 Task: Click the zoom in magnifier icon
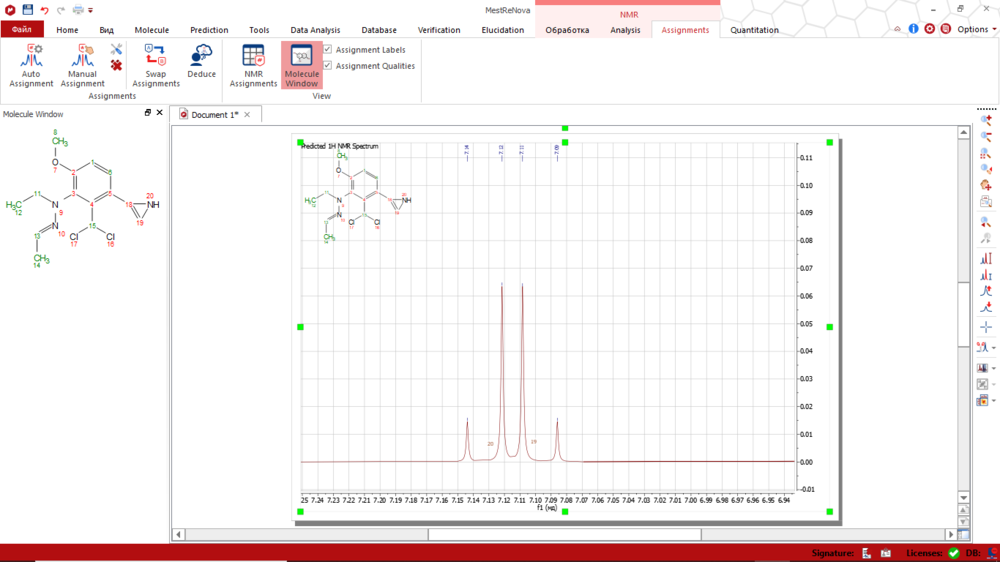(x=986, y=120)
